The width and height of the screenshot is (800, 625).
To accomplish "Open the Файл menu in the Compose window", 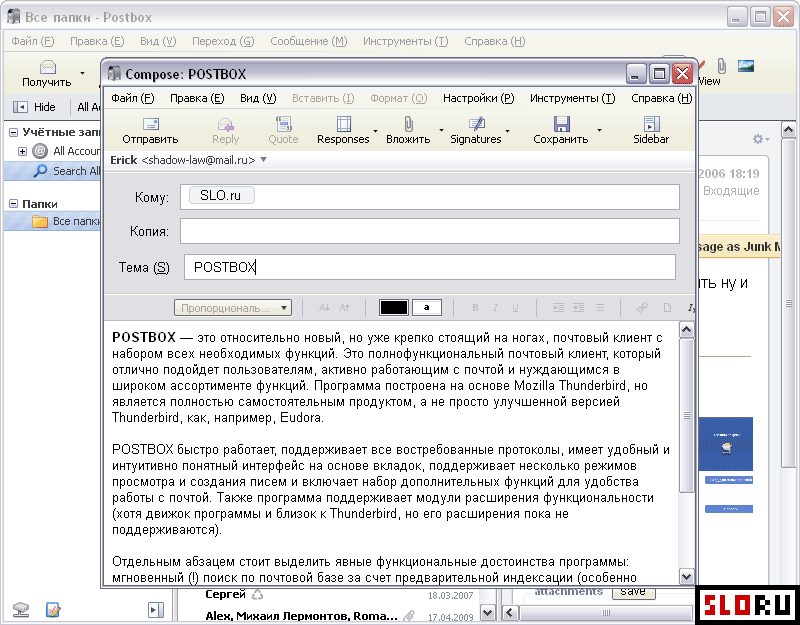I will pyautogui.click(x=133, y=98).
